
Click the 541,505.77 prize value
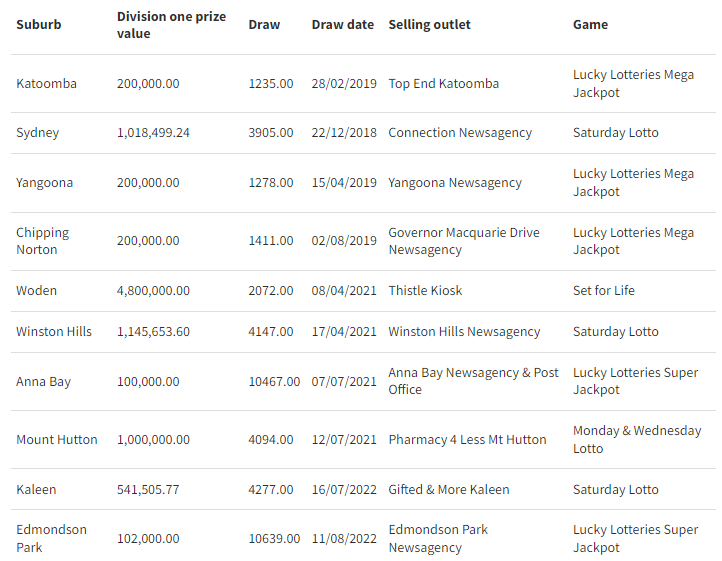pos(148,490)
